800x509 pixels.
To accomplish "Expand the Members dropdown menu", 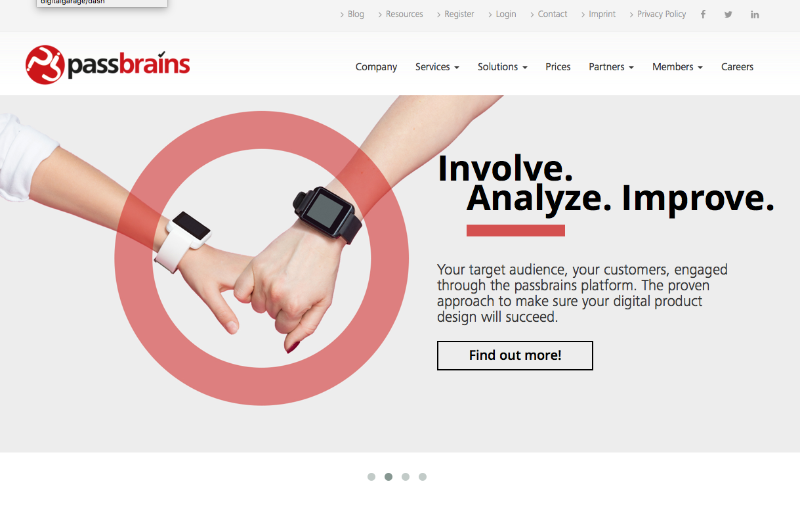I will [x=678, y=67].
